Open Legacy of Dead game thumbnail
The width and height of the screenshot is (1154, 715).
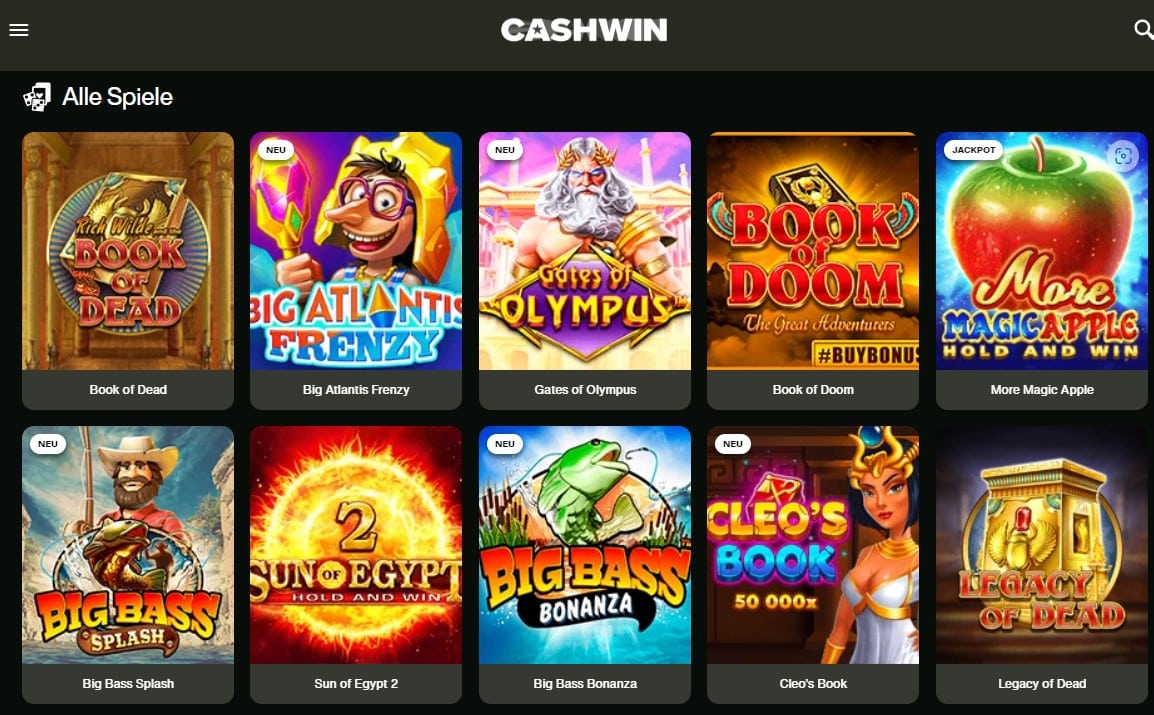pyautogui.click(x=1041, y=545)
